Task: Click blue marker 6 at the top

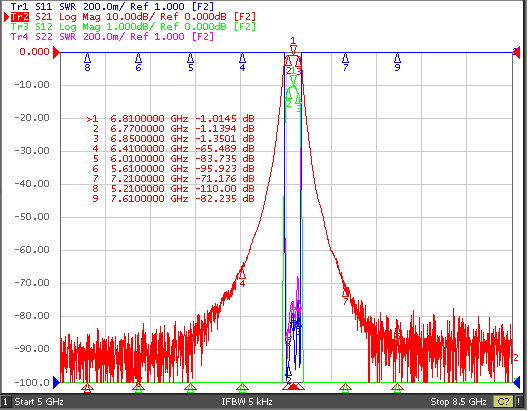Action: 138,62
